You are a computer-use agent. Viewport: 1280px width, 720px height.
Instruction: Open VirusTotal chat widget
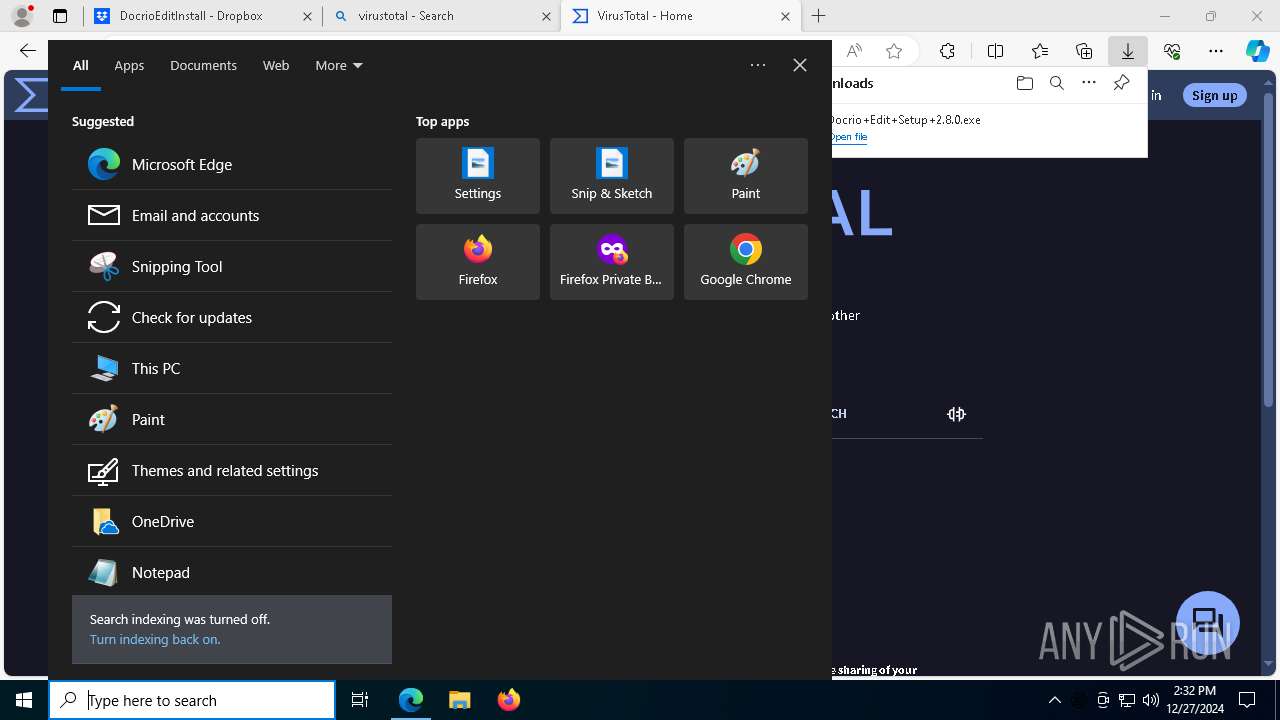(x=1208, y=622)
